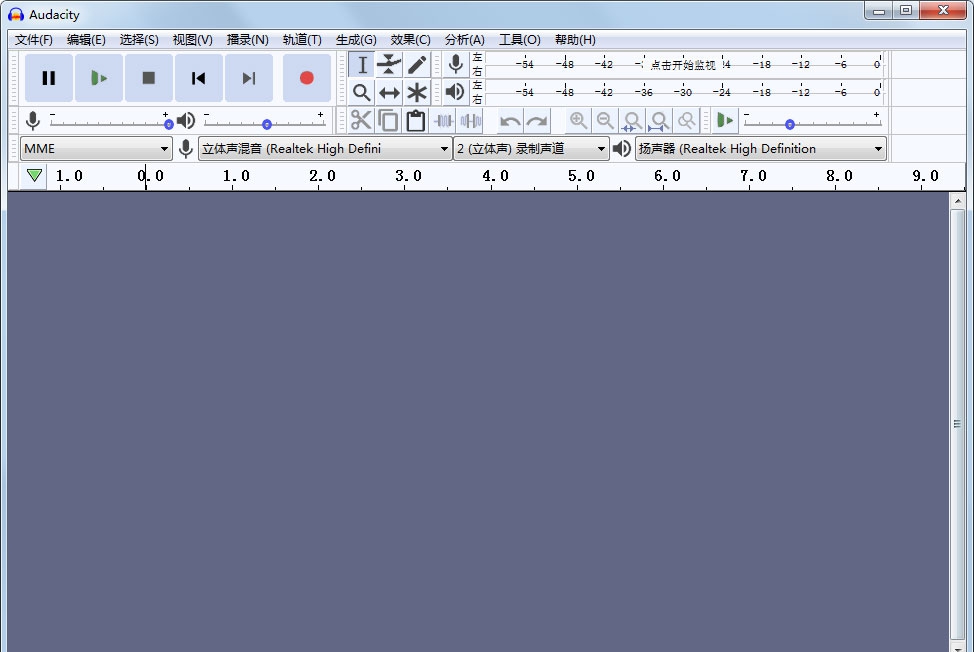Open the 扬声器 playback device dropdown
974x652 pixels.
760,149
